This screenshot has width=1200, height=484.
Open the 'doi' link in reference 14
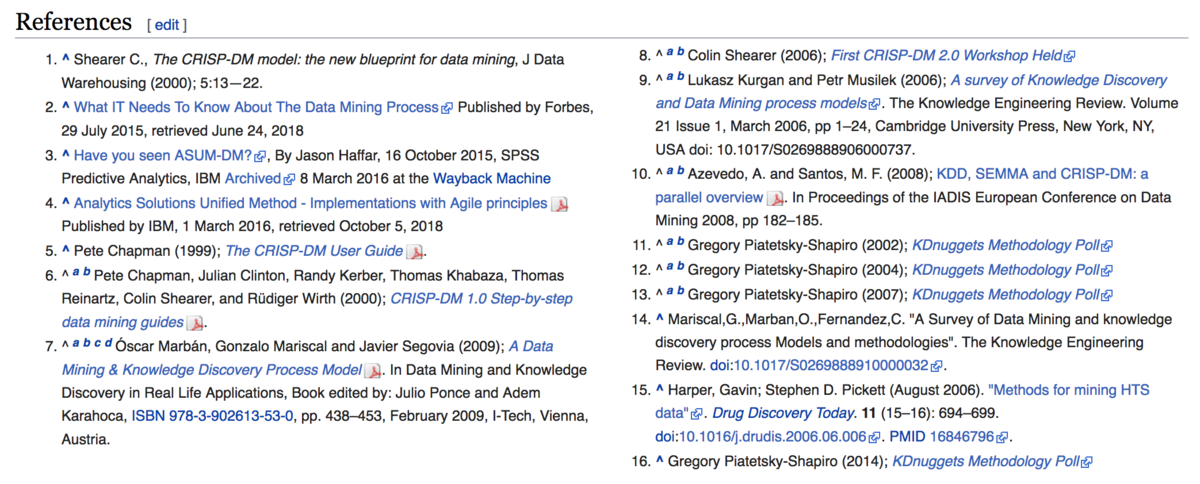click(721, 365)
